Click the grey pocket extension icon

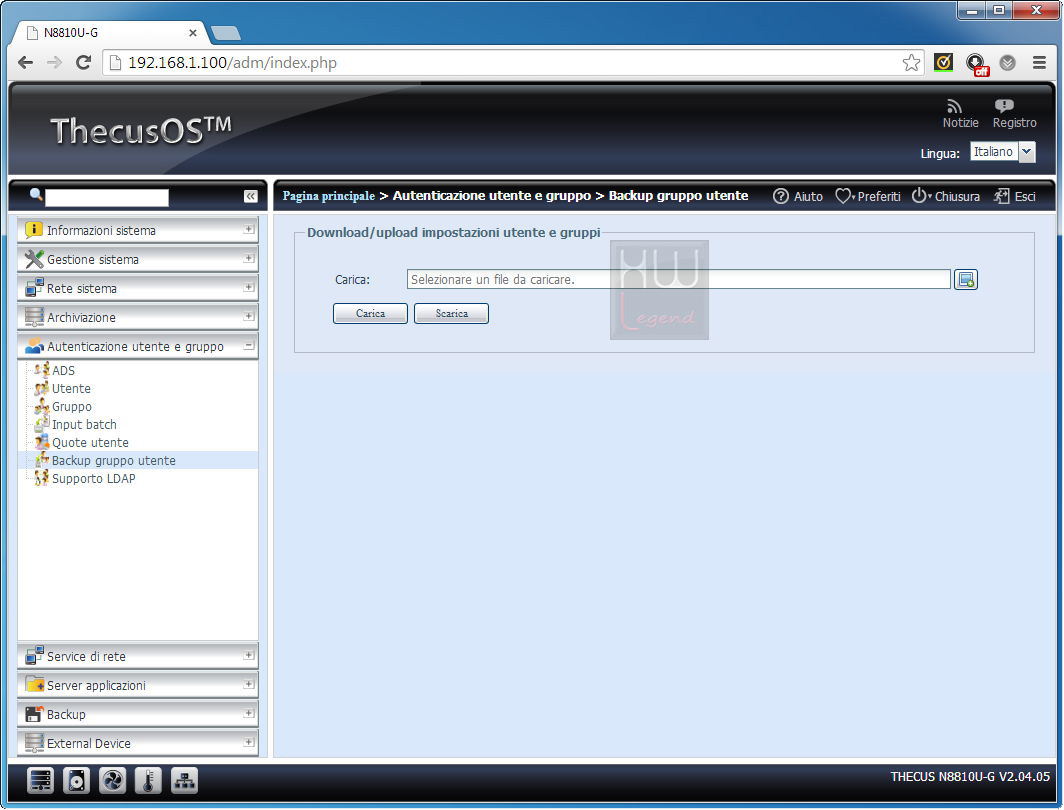pos(1008,62)
